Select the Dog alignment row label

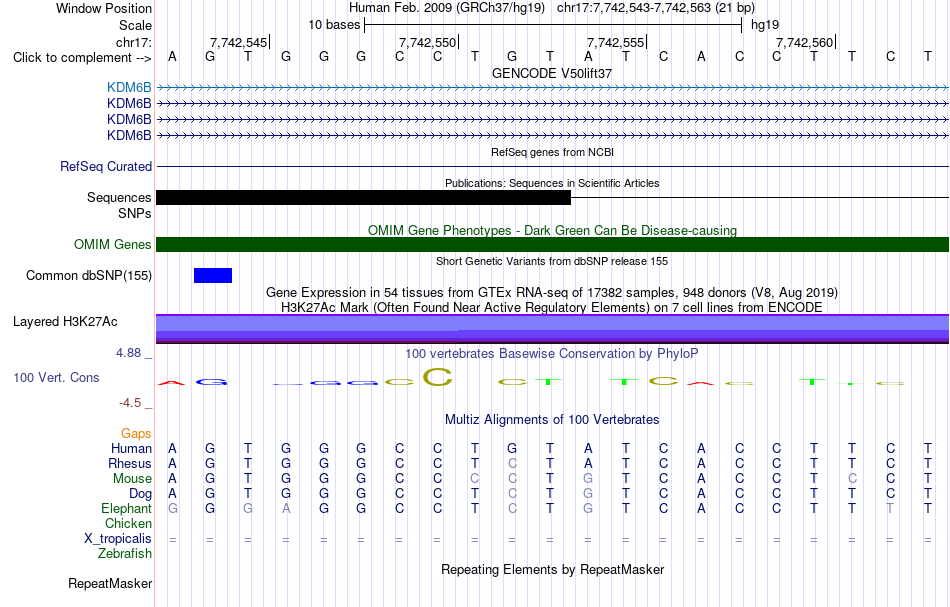[140, 493]
